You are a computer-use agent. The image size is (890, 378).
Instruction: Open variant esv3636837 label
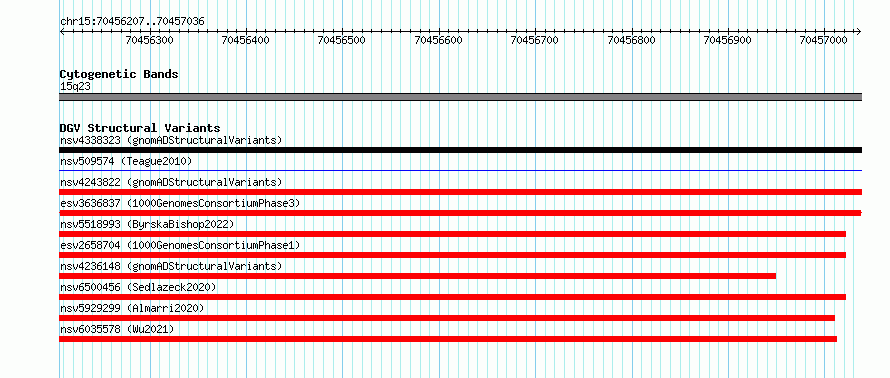180,203
